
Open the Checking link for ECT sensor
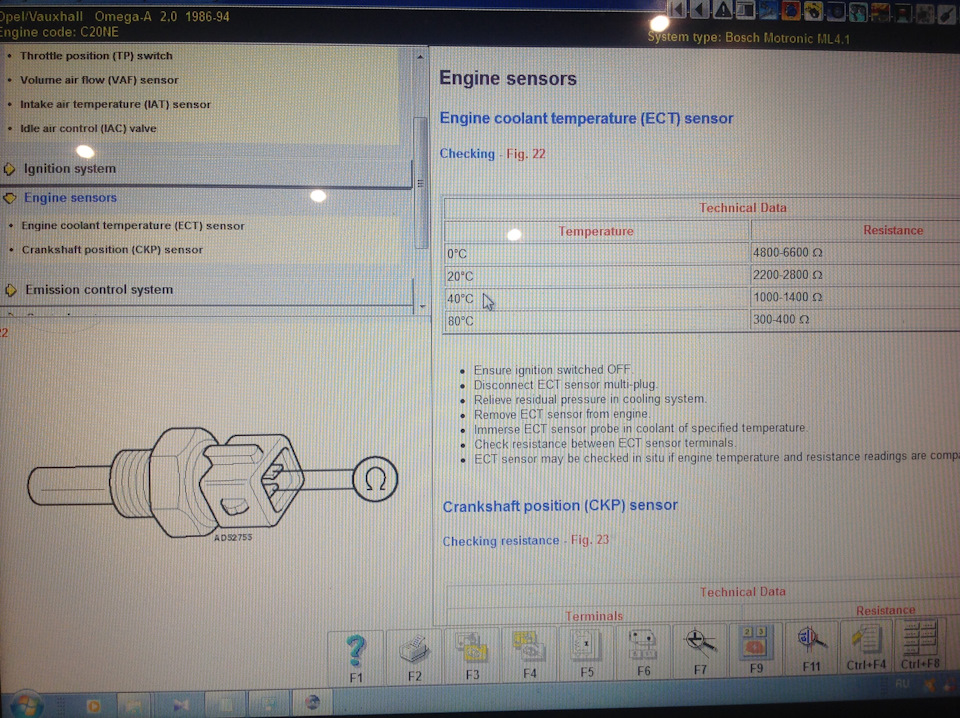467,154
